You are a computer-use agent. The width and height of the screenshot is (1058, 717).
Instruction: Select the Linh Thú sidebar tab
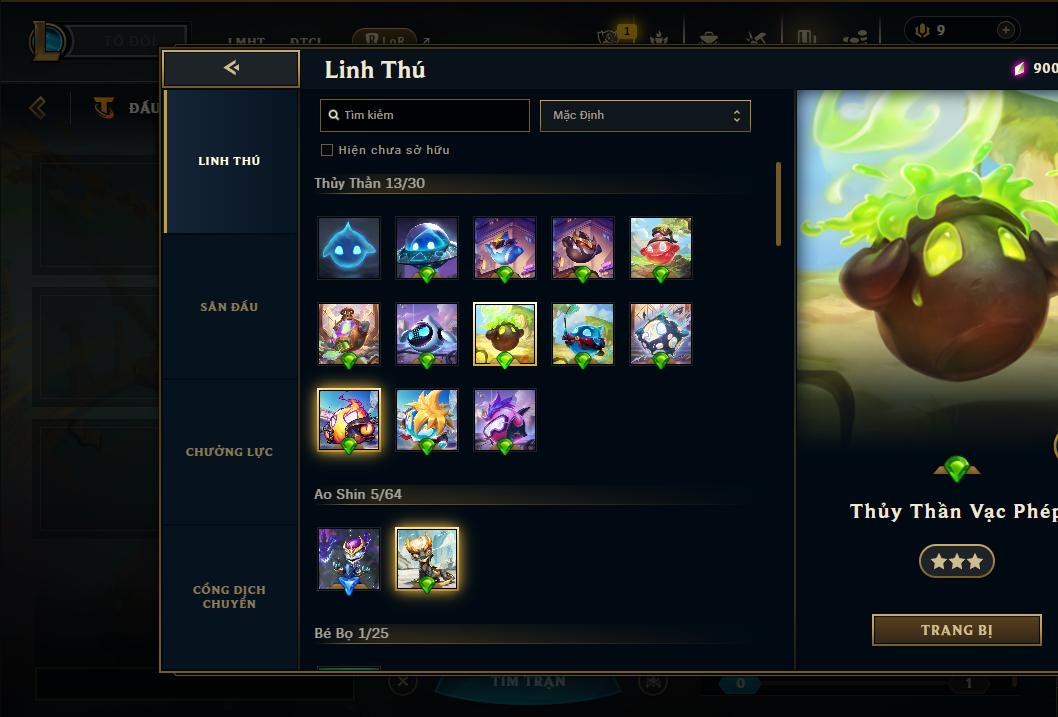(x=230, y=161)
